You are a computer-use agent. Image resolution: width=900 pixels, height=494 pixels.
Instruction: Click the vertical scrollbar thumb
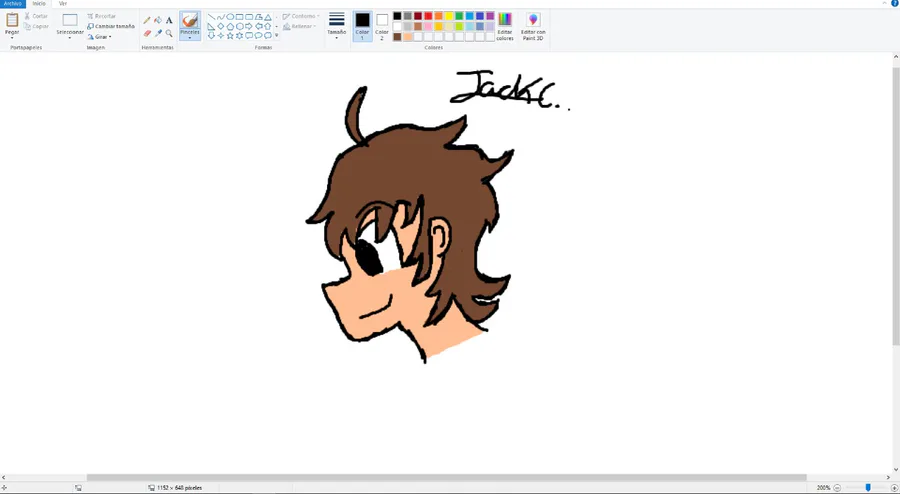(896, 206)
